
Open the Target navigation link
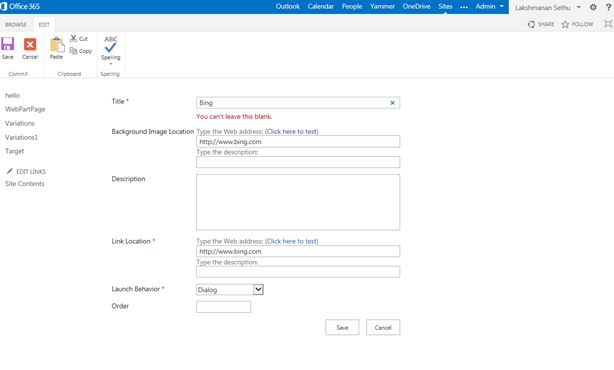click(x=14, y=151)
